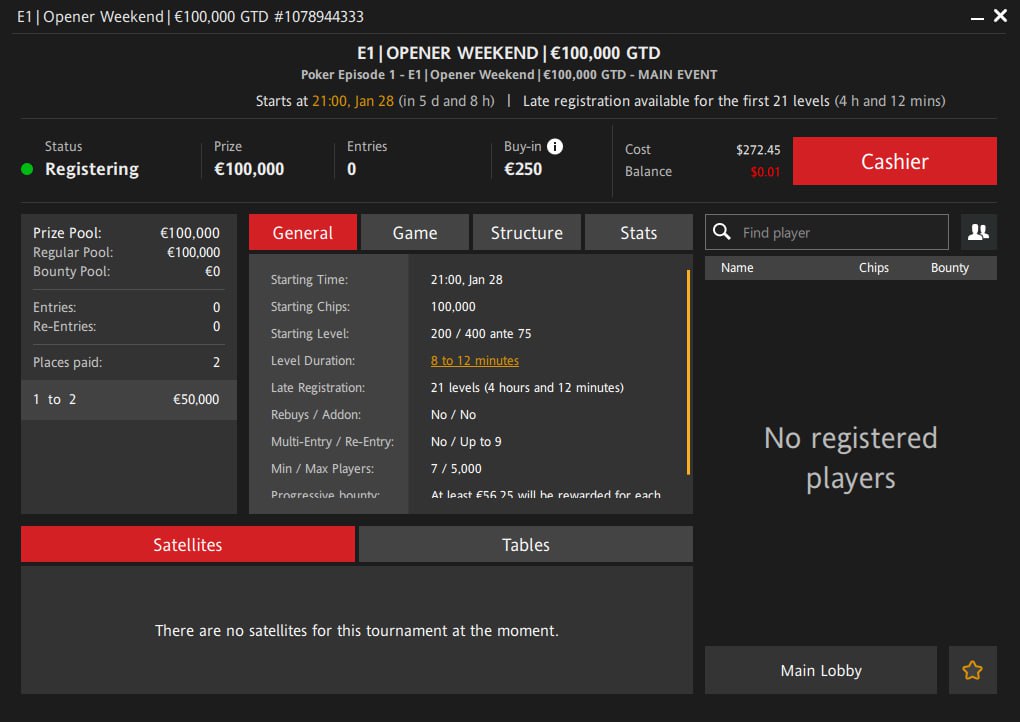Click Rebuys / Addon 'No / No' value
Viewport: 1020px width, 722px height.
click(x=453, y=414)
